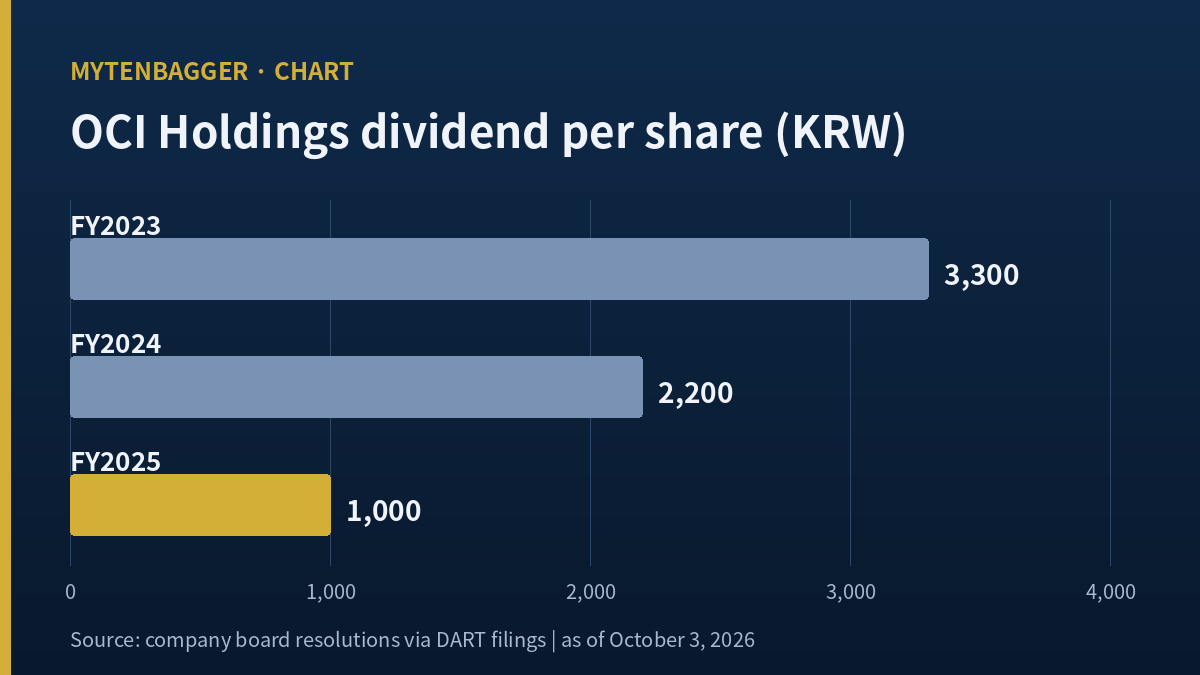Click the x-axis tick label "2,000"

[590, 592]
